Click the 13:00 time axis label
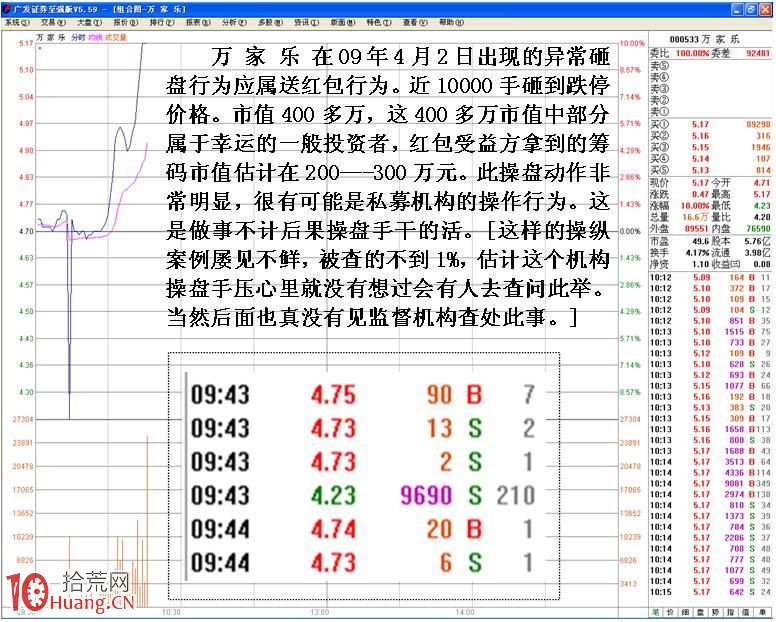 click(319, 612)
